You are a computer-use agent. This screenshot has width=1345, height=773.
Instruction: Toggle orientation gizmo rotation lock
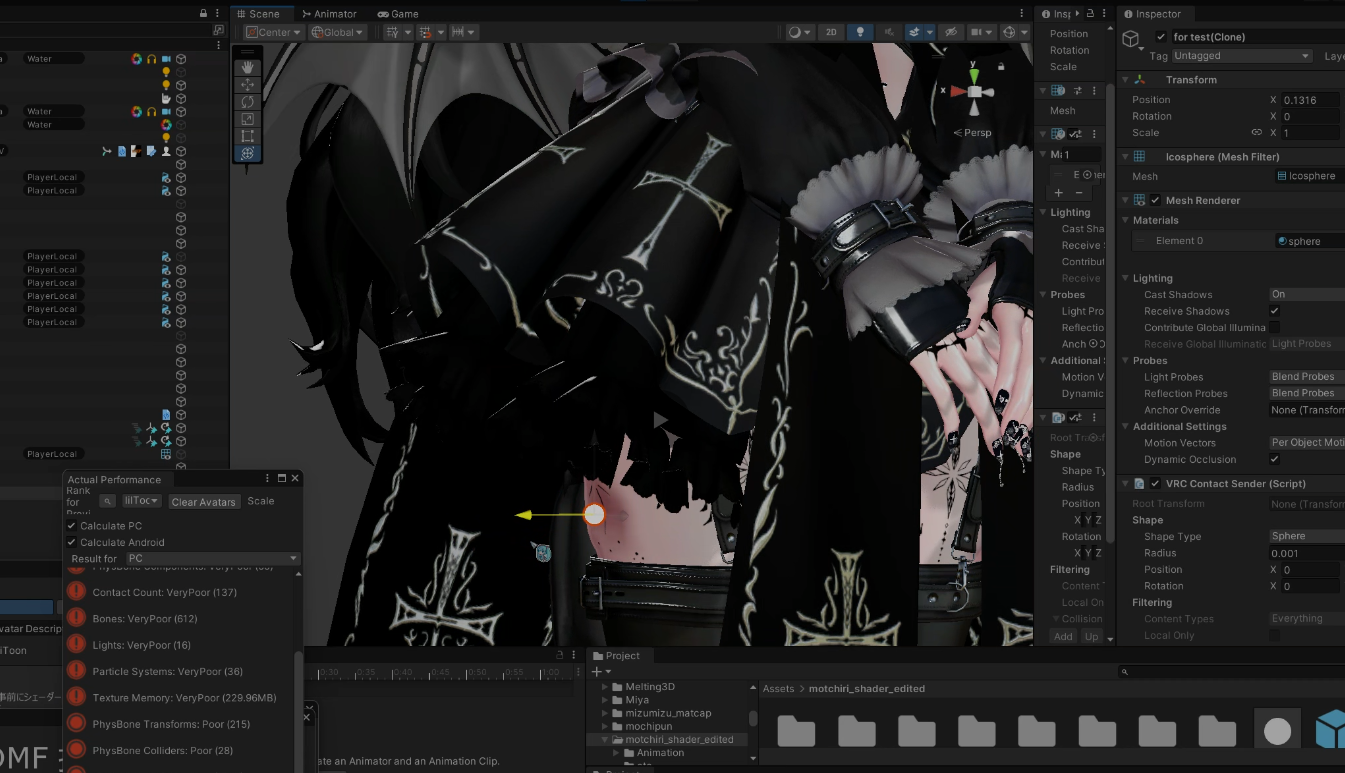(x=1001, y=67)
